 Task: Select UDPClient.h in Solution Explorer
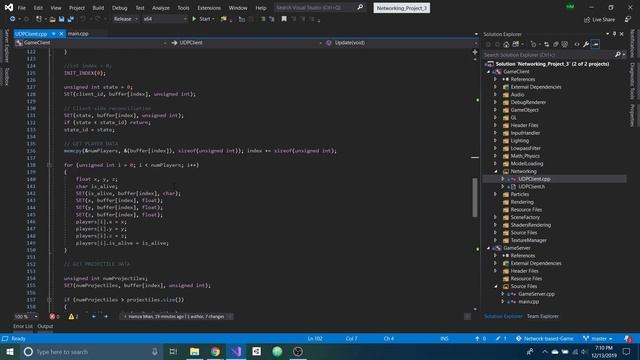531,187
